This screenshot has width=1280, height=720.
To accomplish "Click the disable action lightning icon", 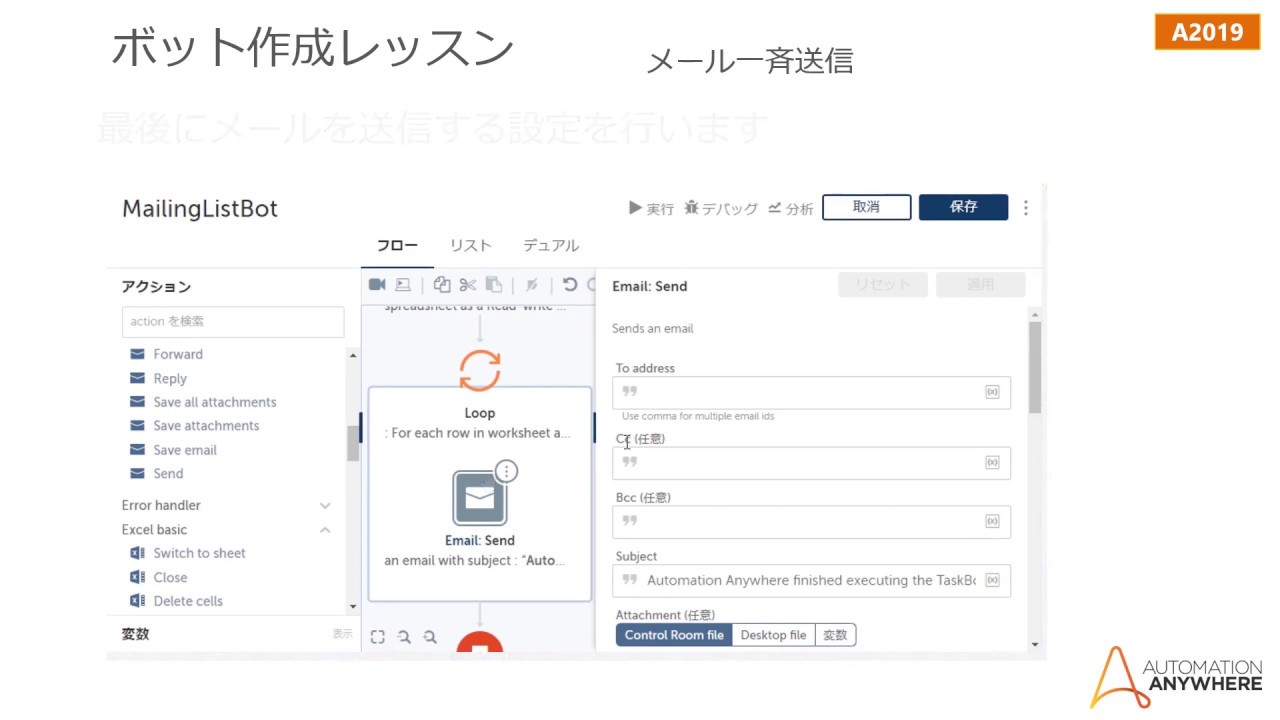I will click(532, 285).
